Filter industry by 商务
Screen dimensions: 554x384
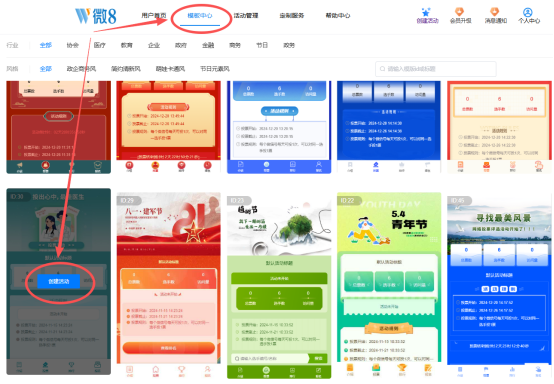(235, 45)
